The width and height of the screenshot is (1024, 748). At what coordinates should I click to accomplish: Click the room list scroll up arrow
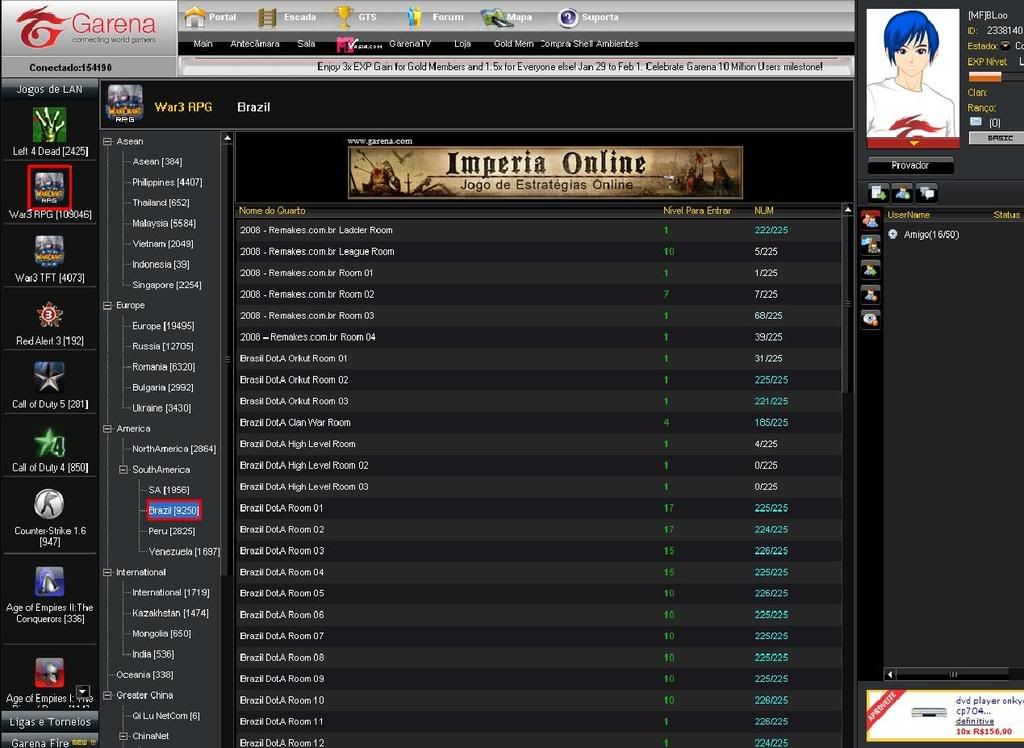(848, 210)
